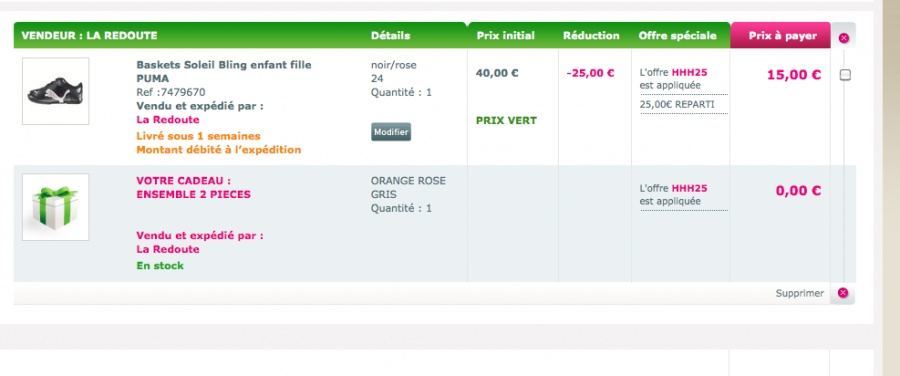Viewport: 900px width, 376px height.
Task: Click the Offre spéciale column header
Action: [x=677, y=36]
